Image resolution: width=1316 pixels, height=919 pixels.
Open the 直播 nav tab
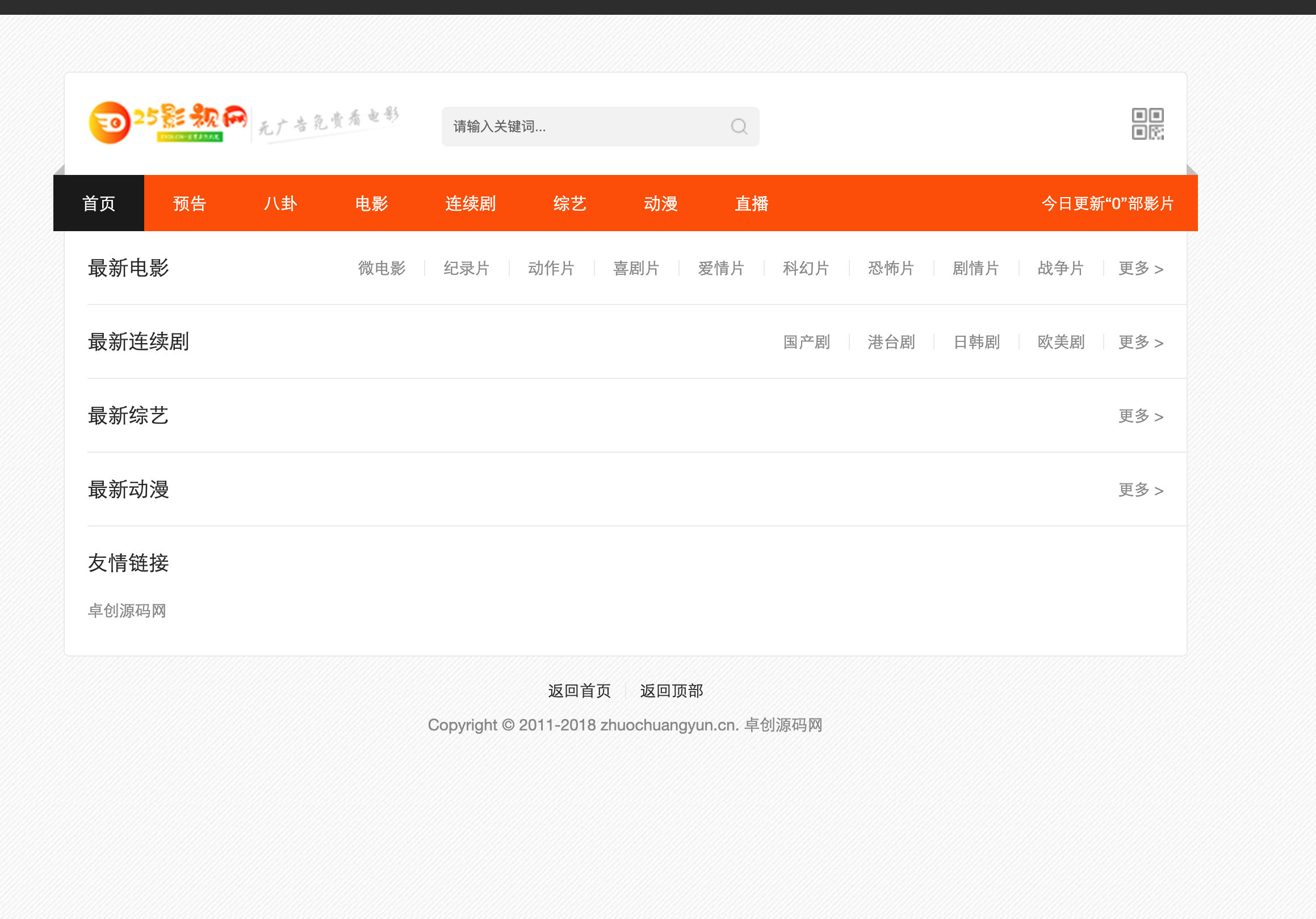[x=752, y=203]
